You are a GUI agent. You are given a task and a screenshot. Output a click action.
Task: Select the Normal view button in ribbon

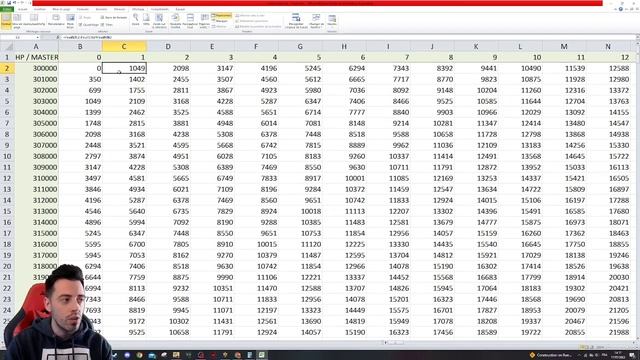6,21
